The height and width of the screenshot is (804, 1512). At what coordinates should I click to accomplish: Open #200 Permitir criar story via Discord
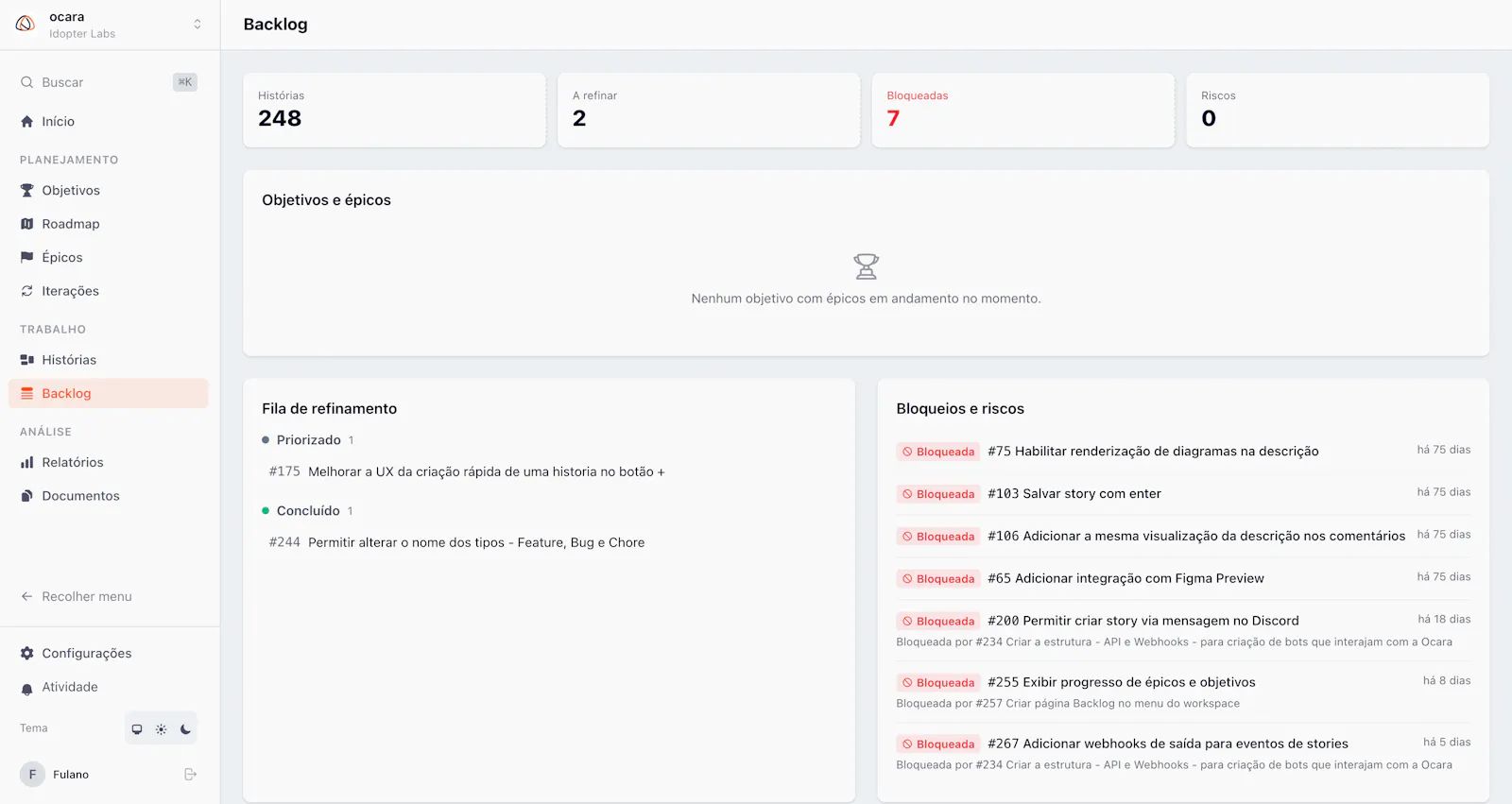pyautogui.click(x=1143, y=622)
